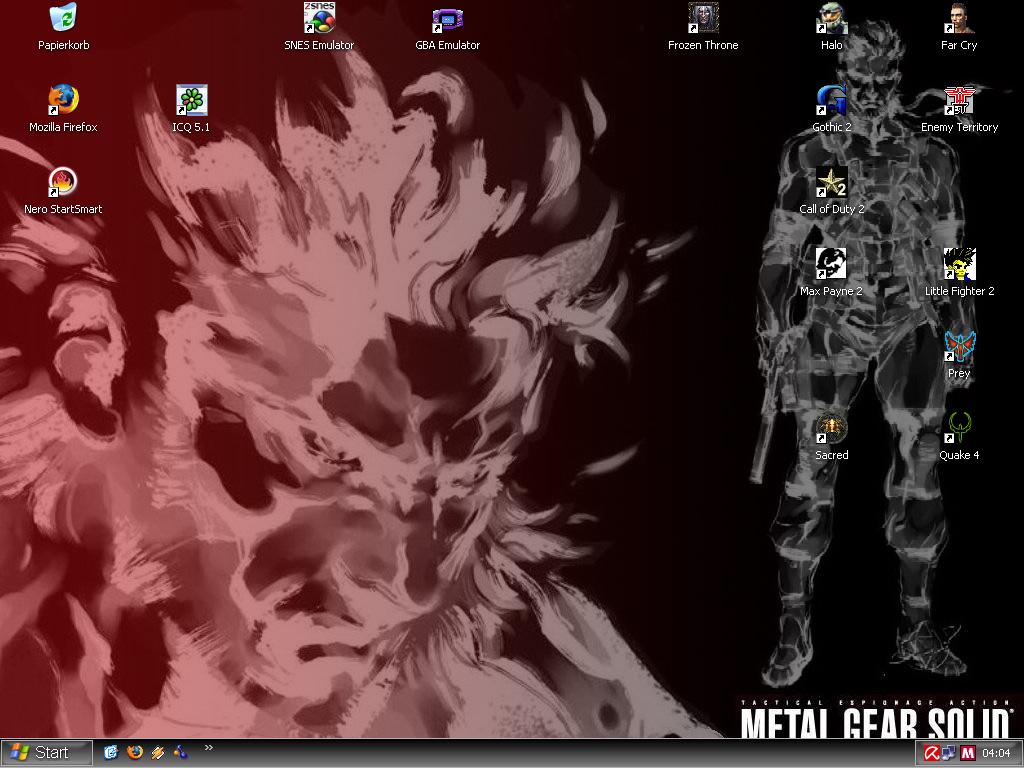The image size is (1024, 768).
Task: Click the blue molecule-shaped Quick Launch icon
Action: [x=180, y=752]
